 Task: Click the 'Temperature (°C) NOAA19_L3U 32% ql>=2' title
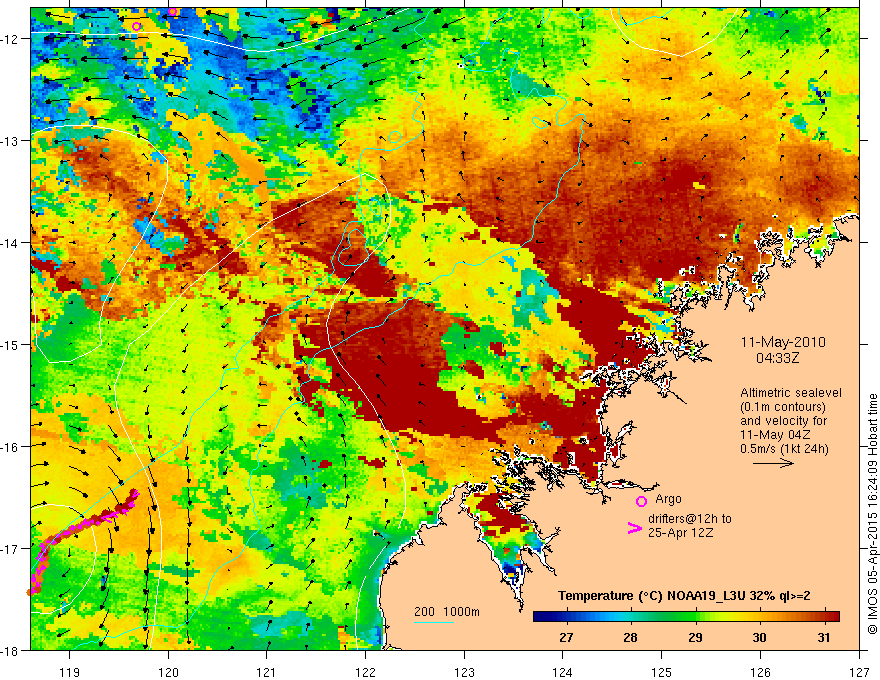684,596
